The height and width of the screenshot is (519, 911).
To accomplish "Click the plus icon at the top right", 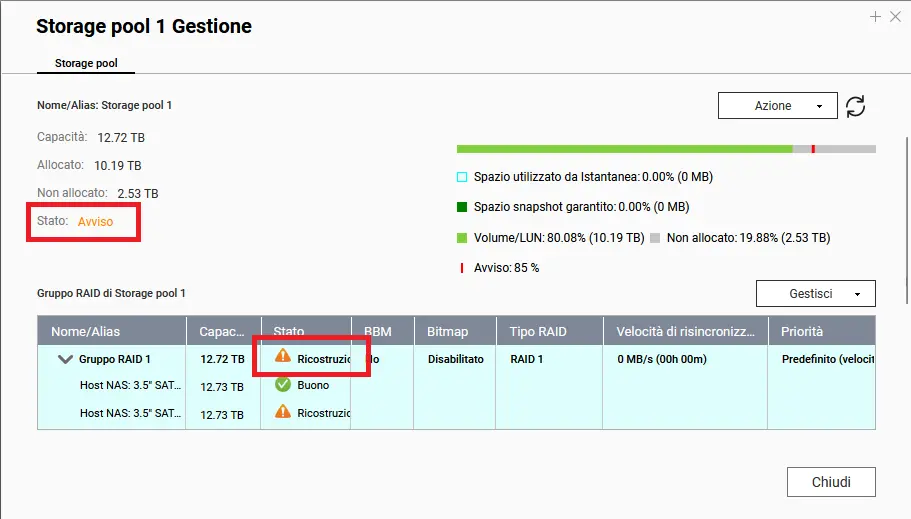I will coord(875,17).
